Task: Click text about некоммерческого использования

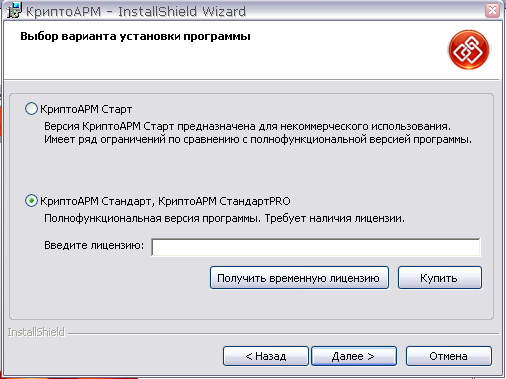Action: 247,126
